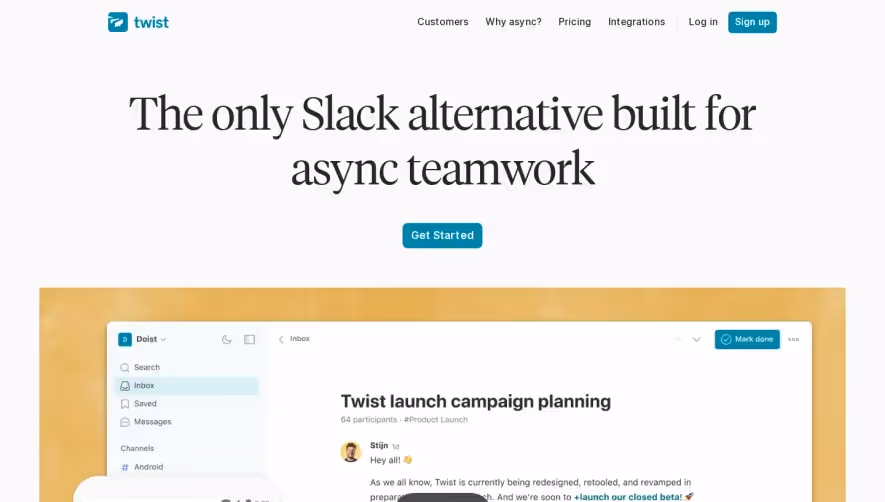Click the back chevron beside Inbox
This screenshot has height=502, width=885.
click(x=281, y=339)
